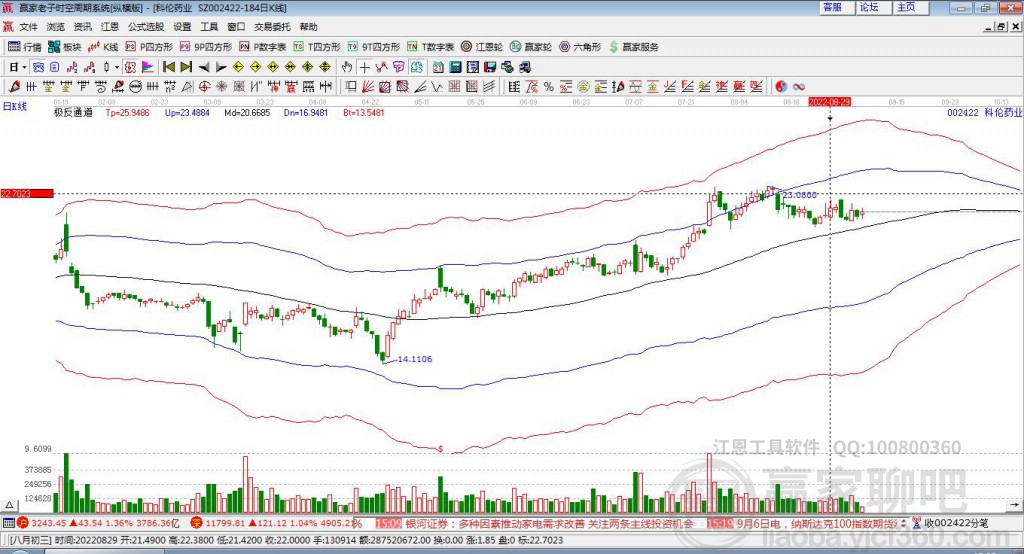
Task: Open the P数字表 tool
Action: coord(263,47)
